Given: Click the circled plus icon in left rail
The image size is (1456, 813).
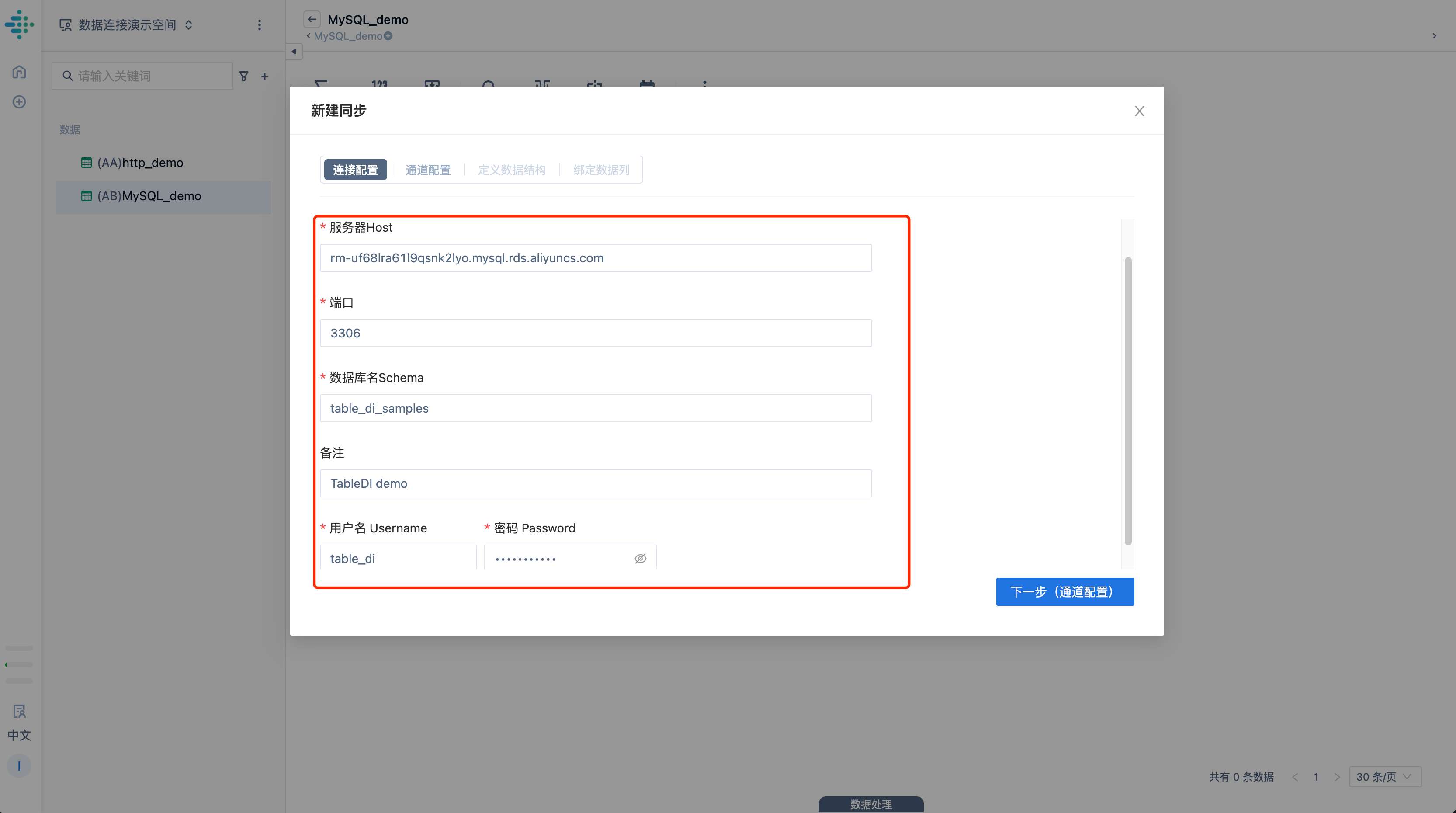Looking at the screenshot, I should tap(19, 102).
